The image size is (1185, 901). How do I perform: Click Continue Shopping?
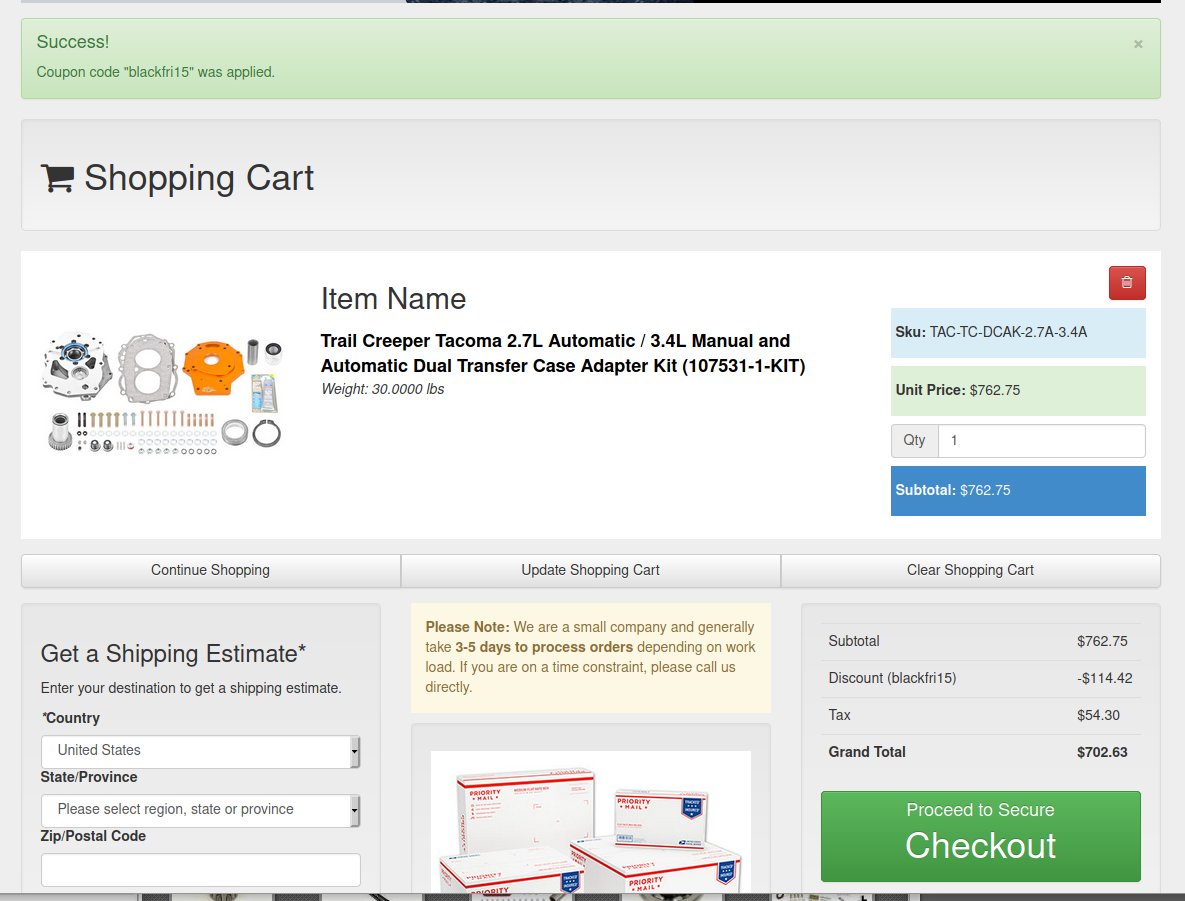click(211, 571)
